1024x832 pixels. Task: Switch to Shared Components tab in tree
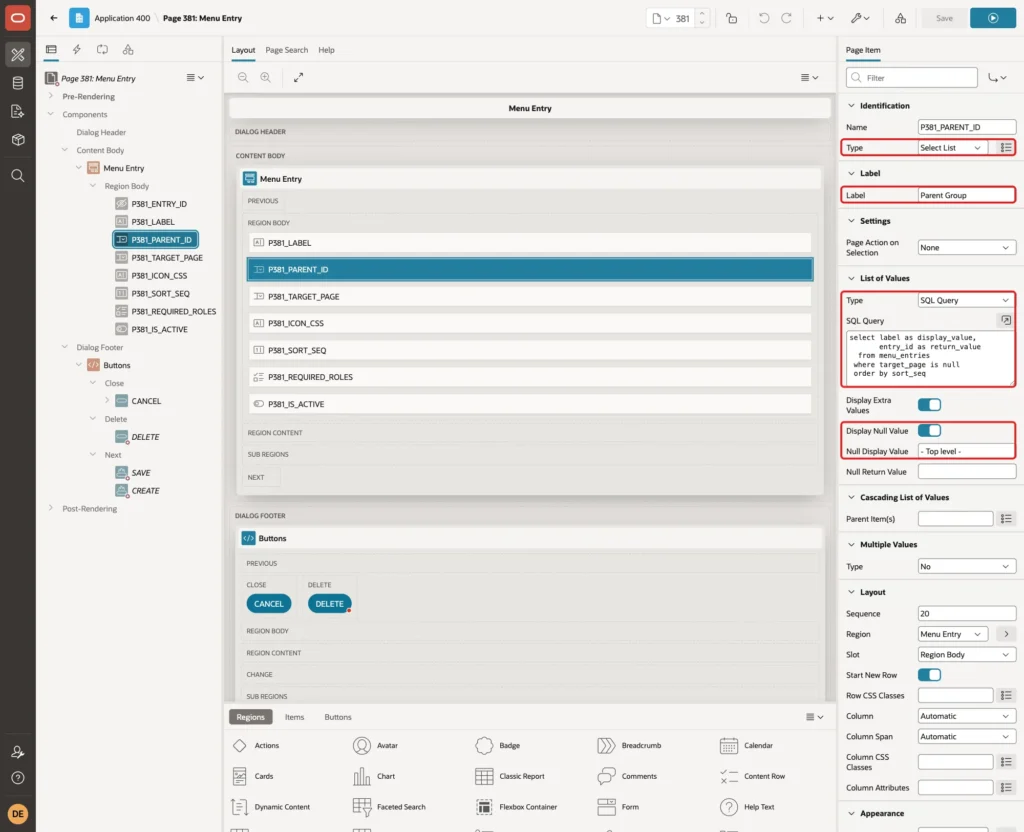point(128,50)
